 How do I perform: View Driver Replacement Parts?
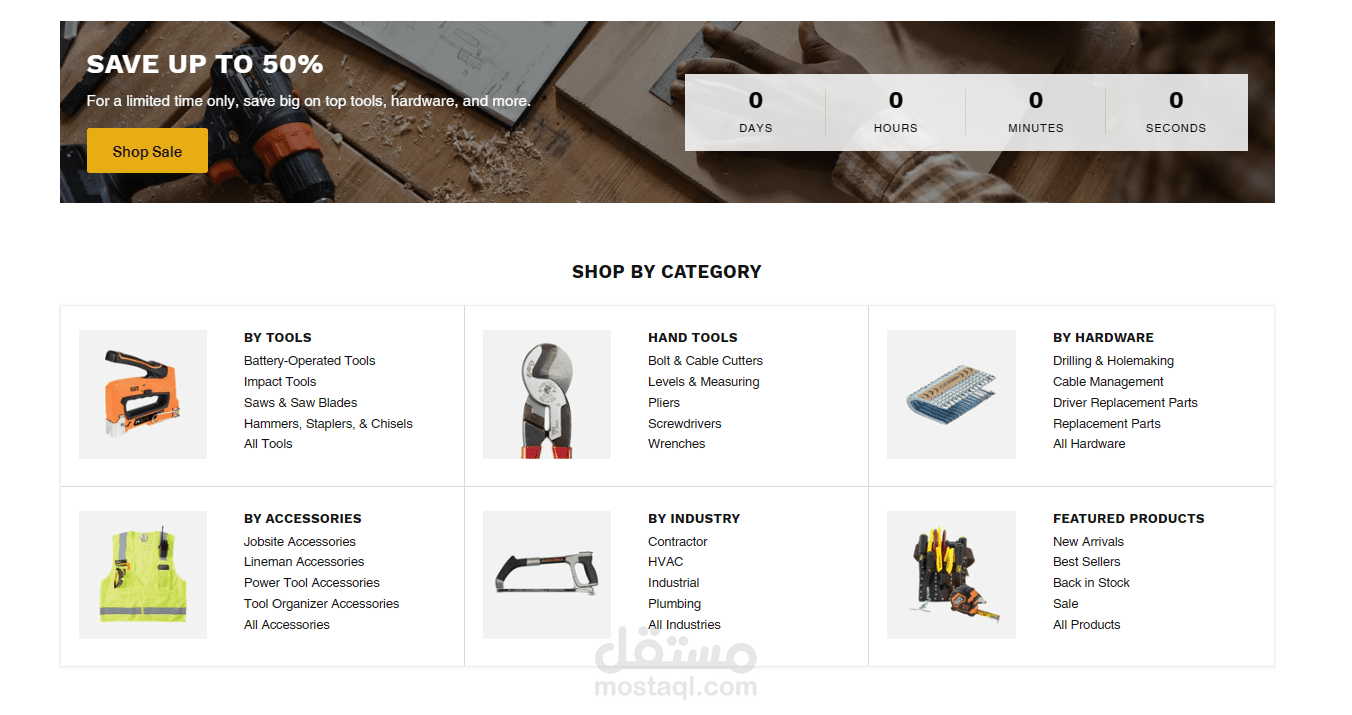click(x=1125, y=403)
